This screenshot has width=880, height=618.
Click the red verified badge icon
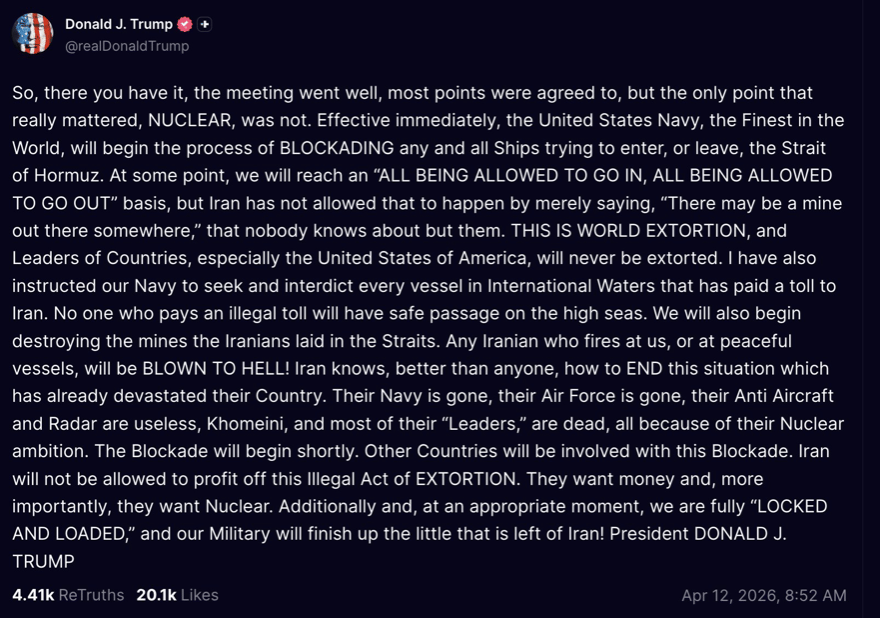(184, 24)
